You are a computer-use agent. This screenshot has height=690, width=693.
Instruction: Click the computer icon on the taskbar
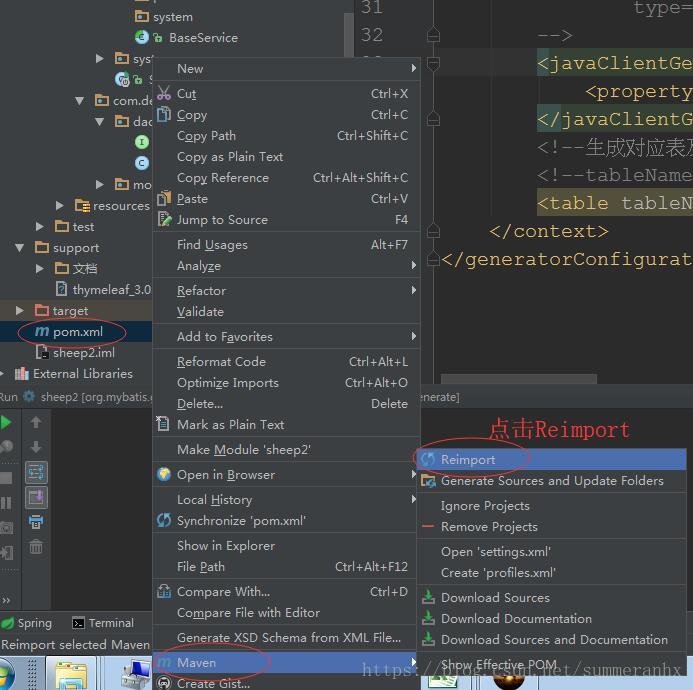click(x=135, y=675)
